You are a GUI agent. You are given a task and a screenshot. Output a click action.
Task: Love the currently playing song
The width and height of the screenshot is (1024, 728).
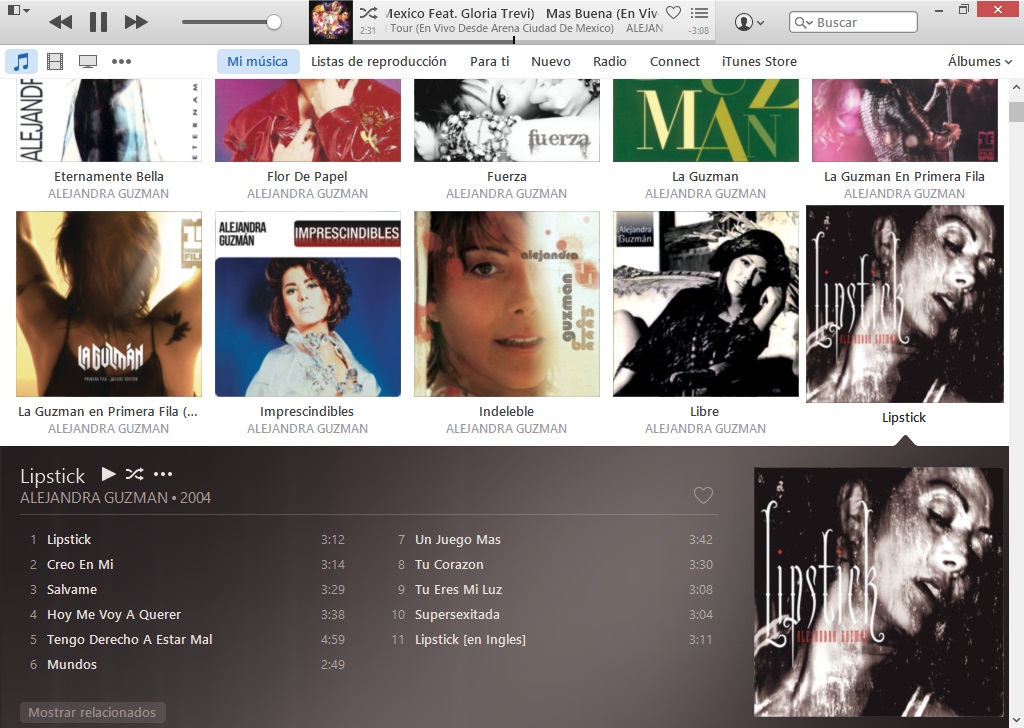673,12
